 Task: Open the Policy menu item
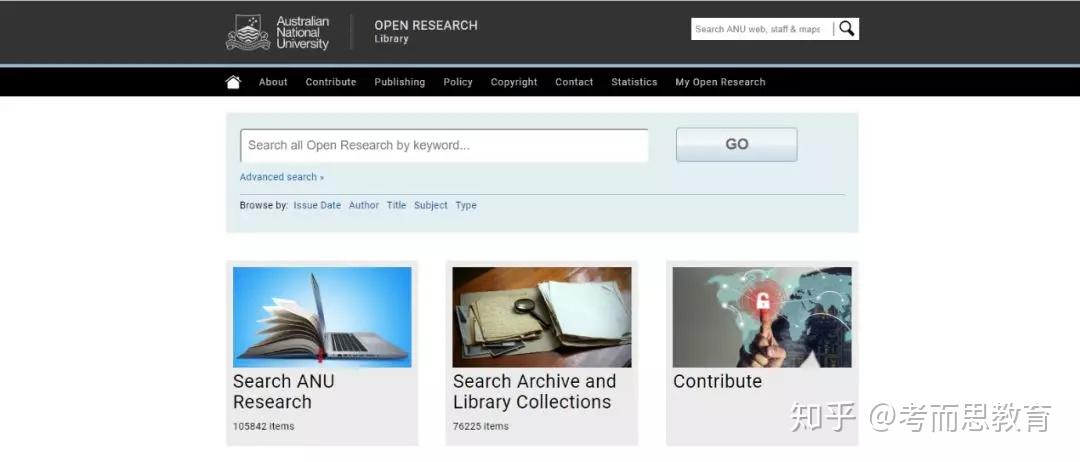[x=458, y=82]
